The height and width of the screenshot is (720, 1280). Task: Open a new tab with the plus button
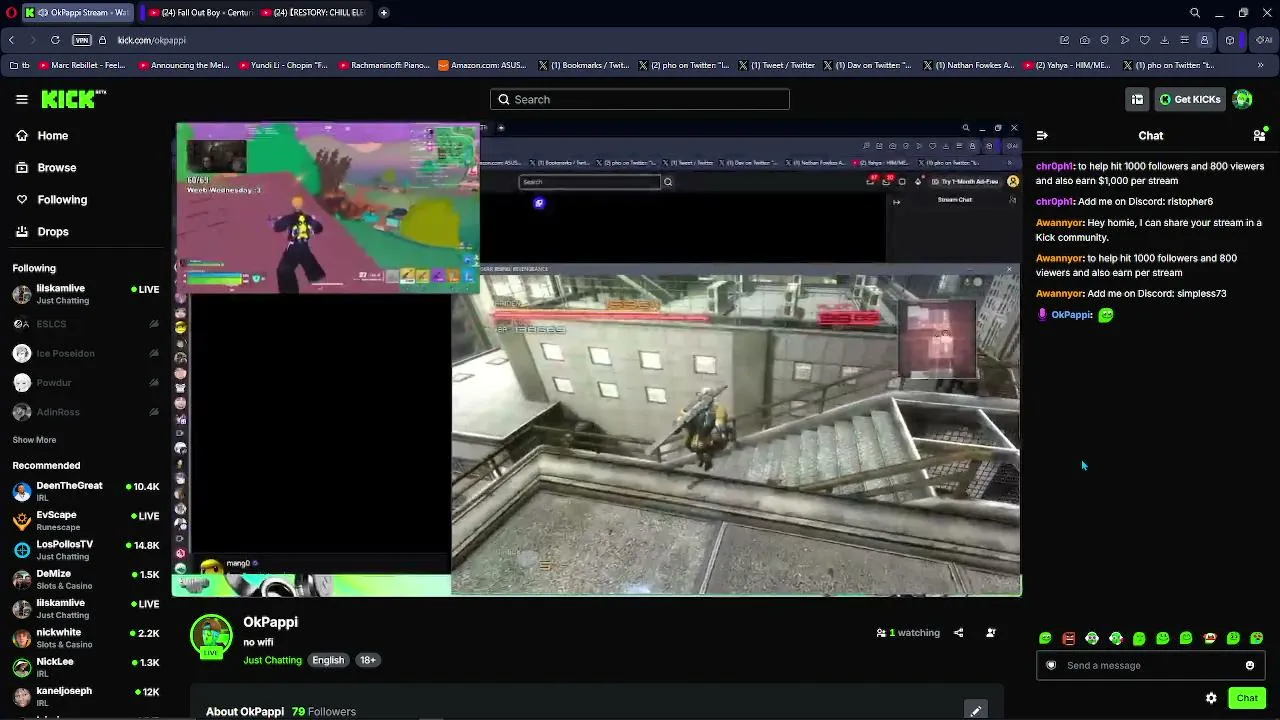tap(384, 13)
